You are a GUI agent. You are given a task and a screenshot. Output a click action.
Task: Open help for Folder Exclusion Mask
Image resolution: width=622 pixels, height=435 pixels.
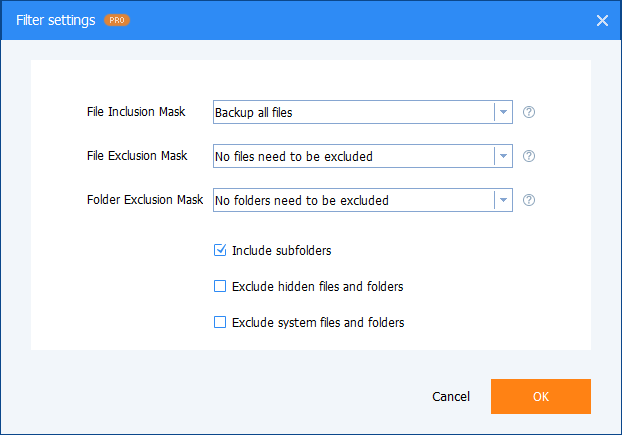pyautogui.click(x=529, y=200)
